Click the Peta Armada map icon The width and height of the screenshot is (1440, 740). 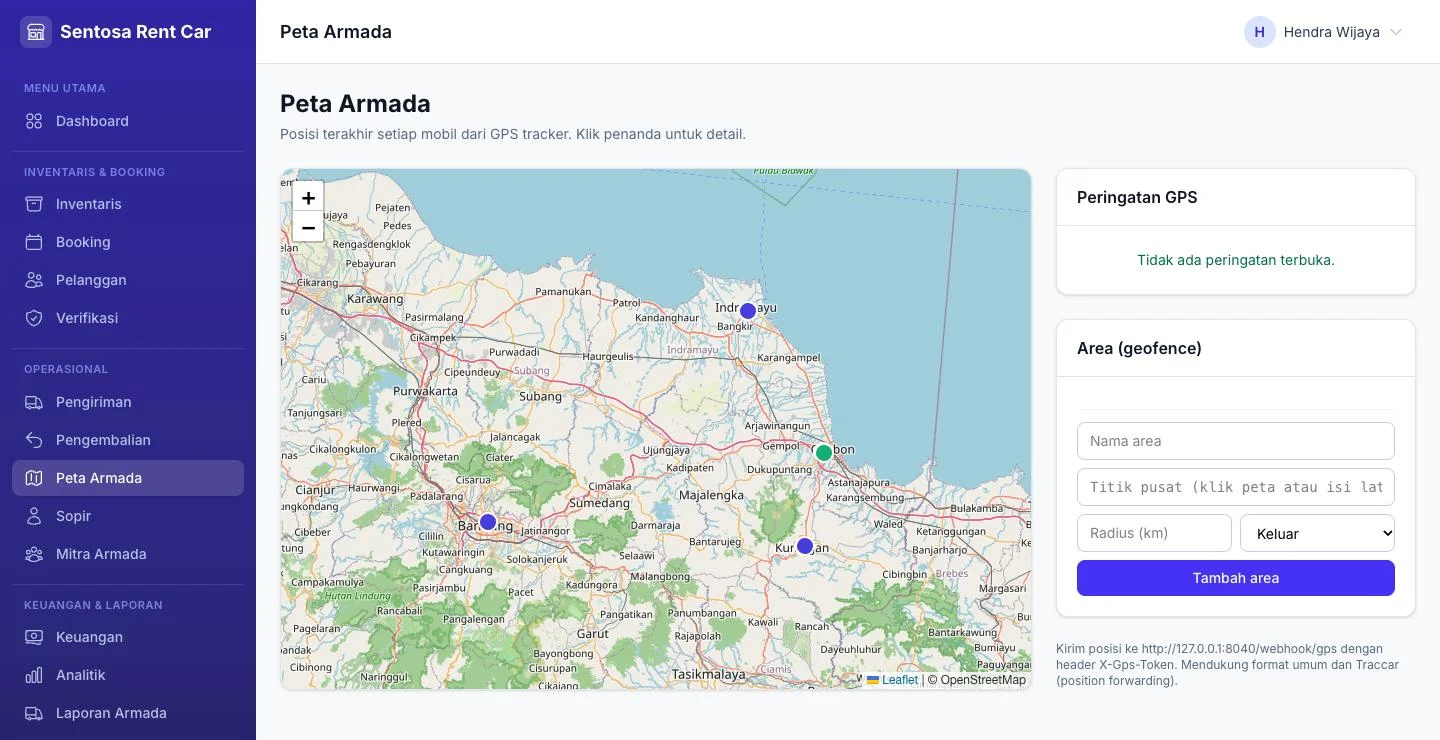pos(34,478)
